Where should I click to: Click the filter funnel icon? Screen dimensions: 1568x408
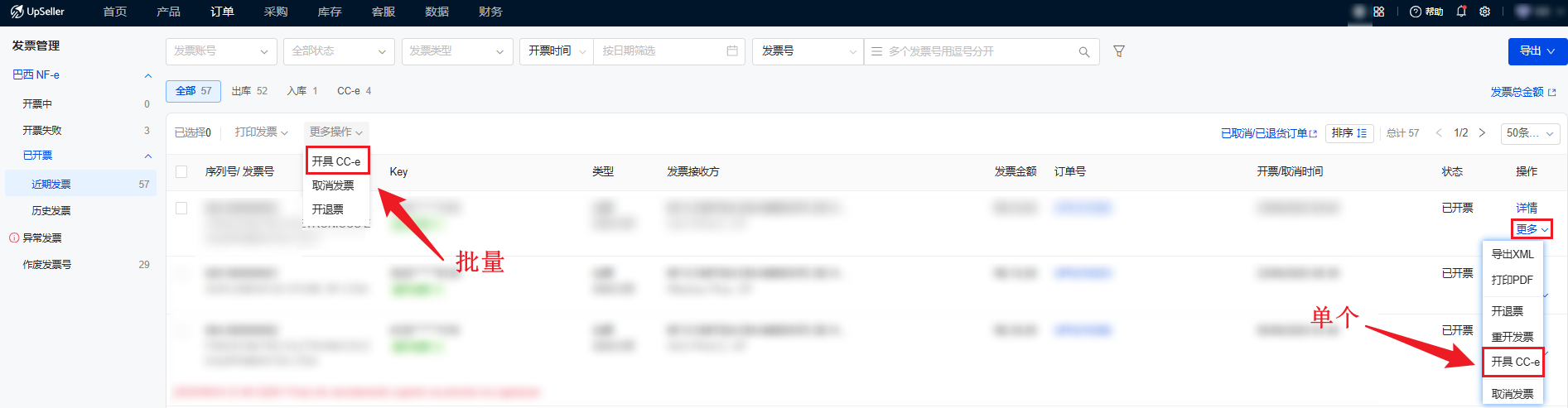click(x=1119, y=51)
